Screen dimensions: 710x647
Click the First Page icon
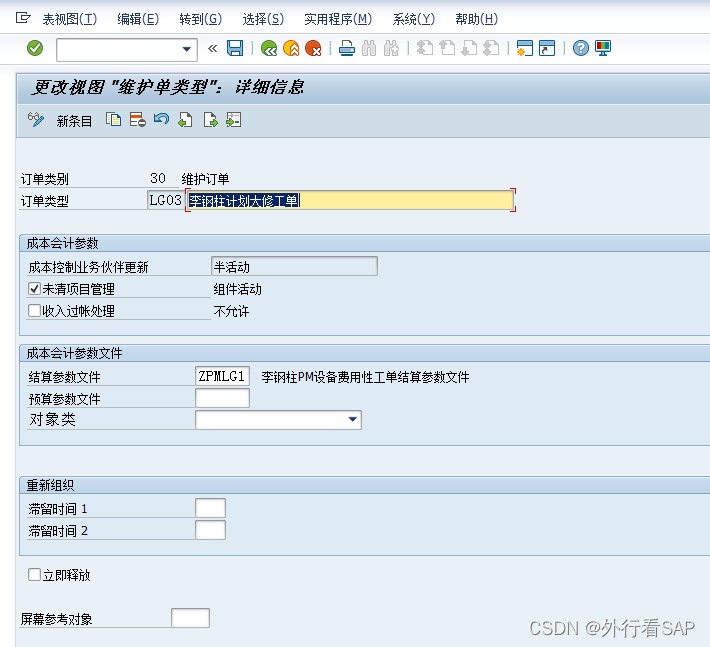click(425, 48)
